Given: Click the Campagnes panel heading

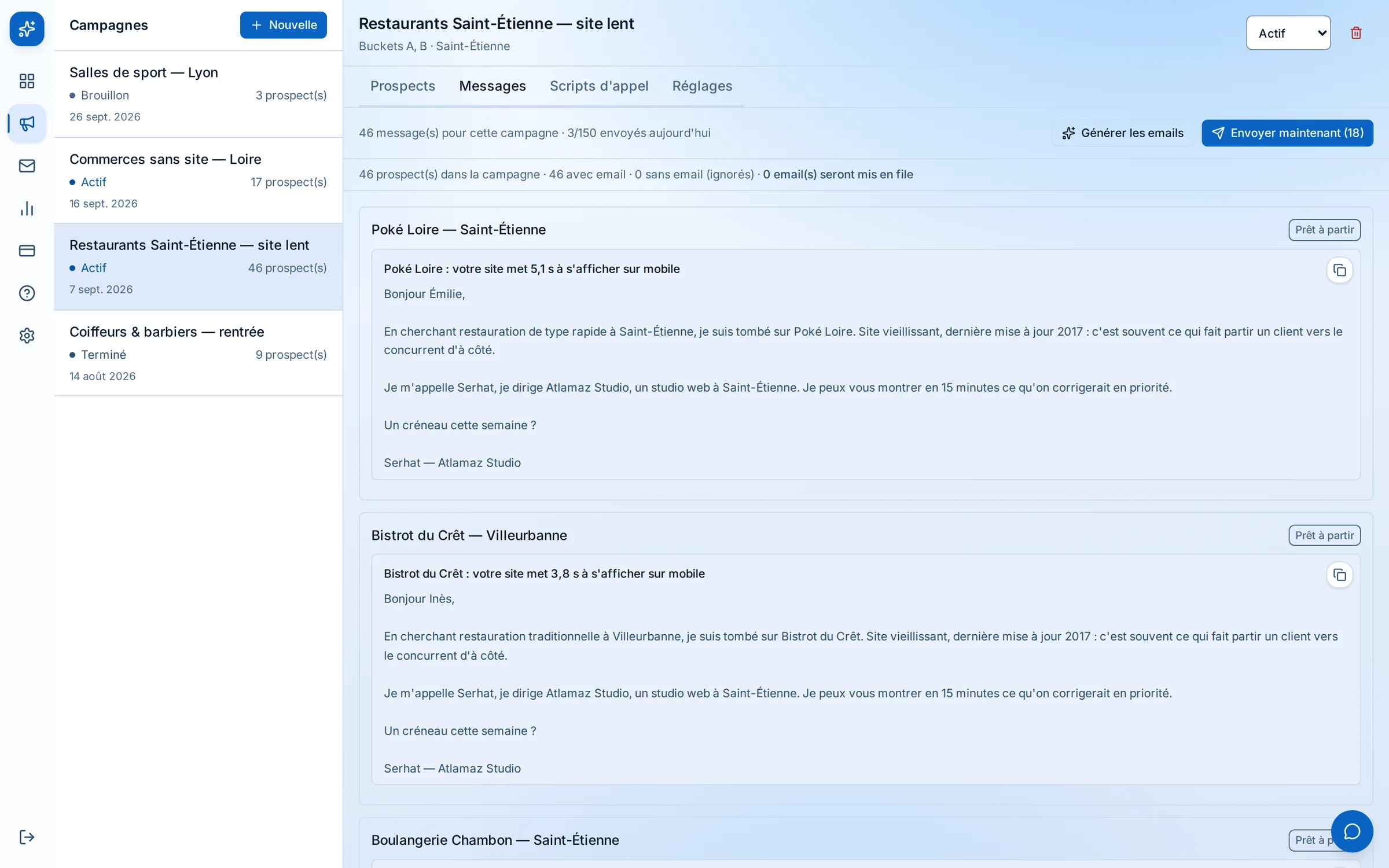Looking at the screenshot, I should 109,25.
